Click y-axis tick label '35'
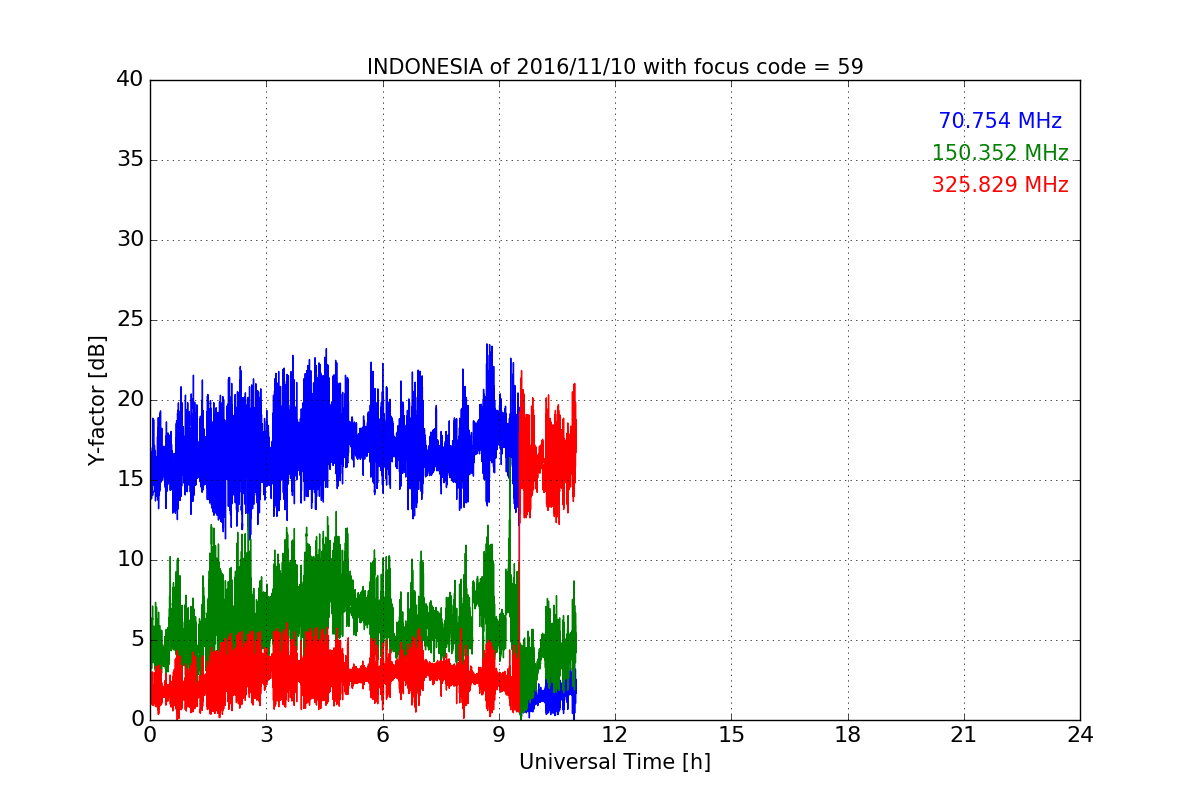This screenshot has height=800, width=1200. click(130, 159)
